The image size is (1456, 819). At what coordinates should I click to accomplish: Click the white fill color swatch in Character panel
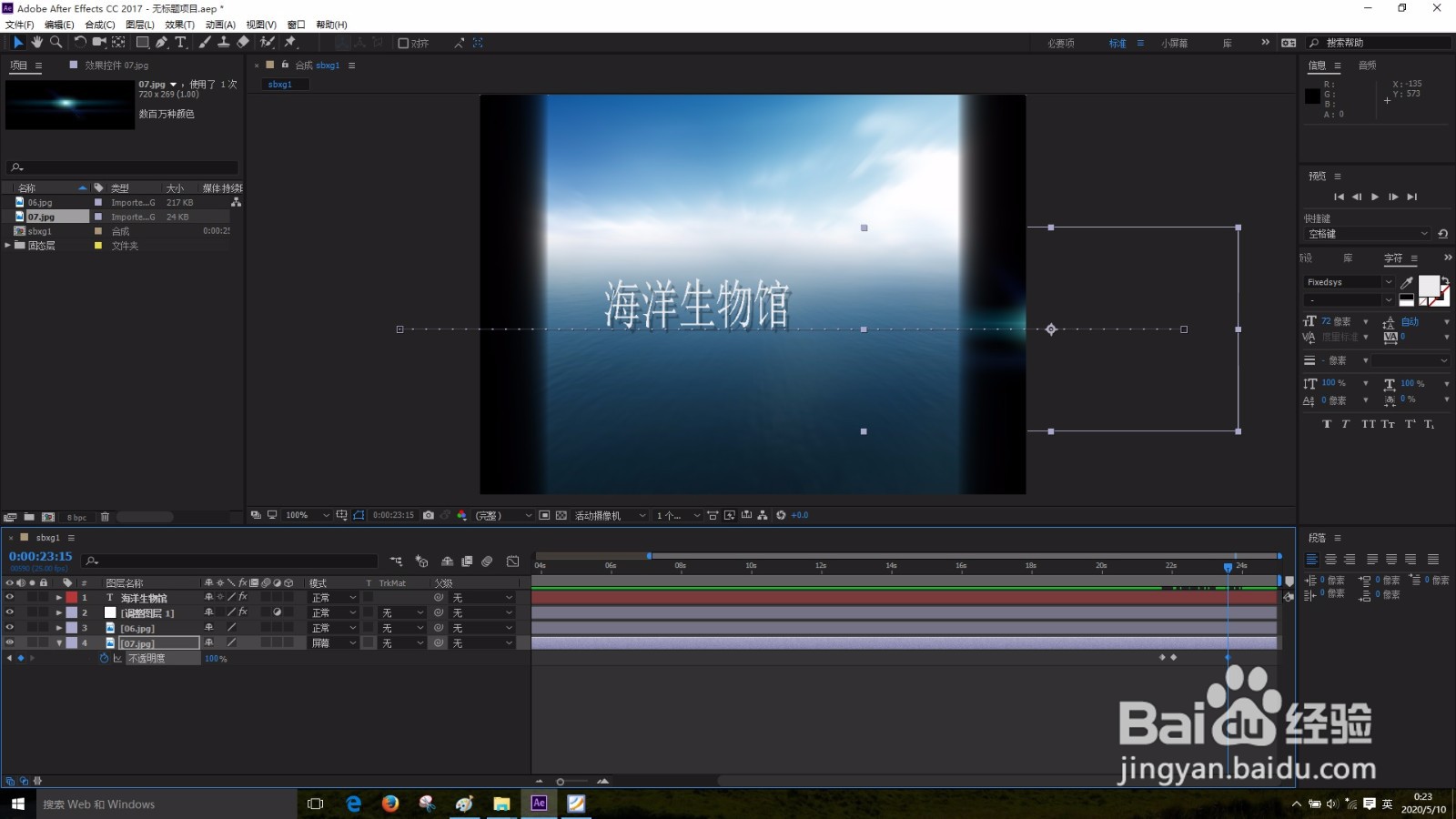[1429, 286]
